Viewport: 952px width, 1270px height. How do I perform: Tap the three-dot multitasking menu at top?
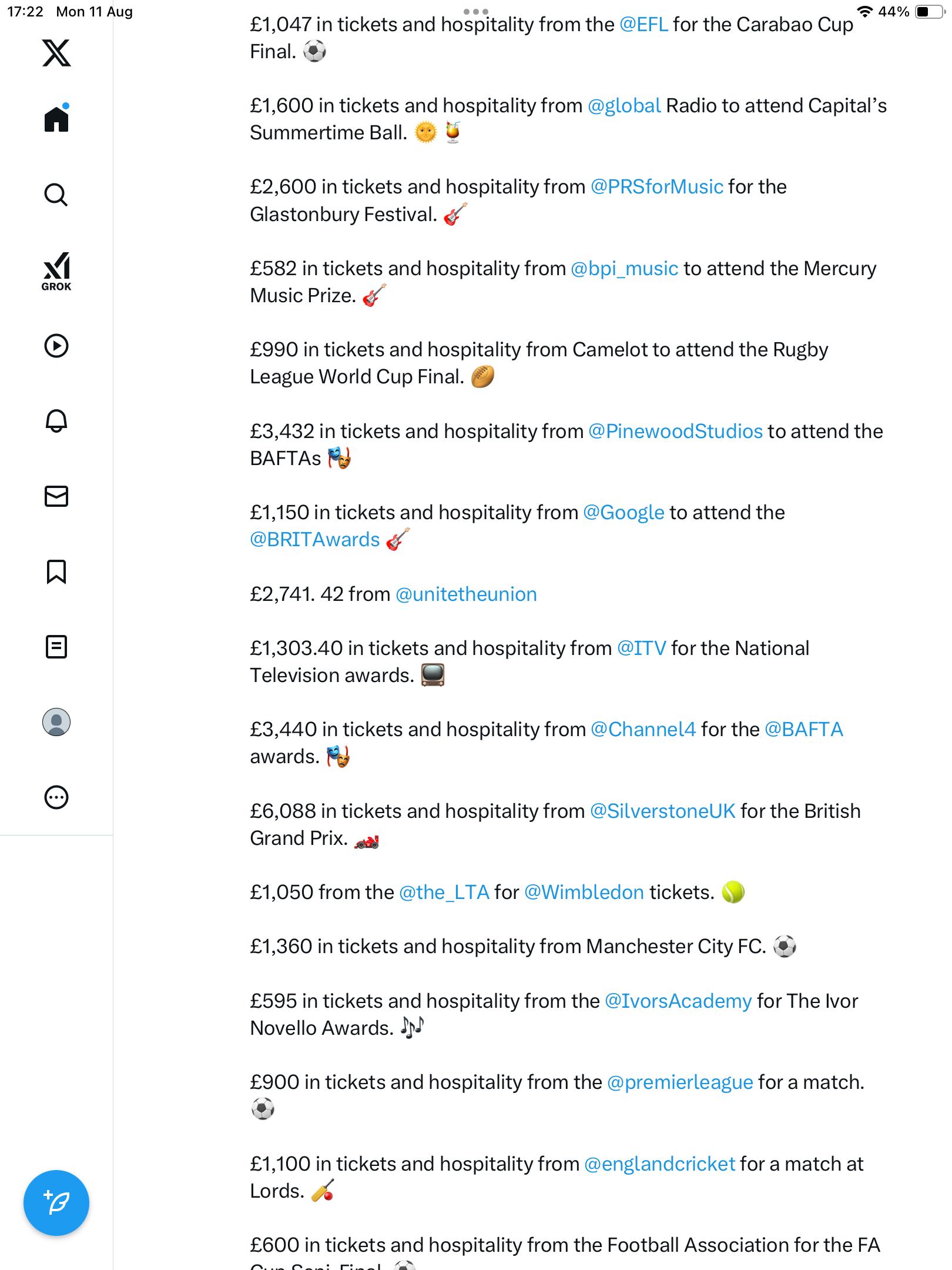pos(475,12)
